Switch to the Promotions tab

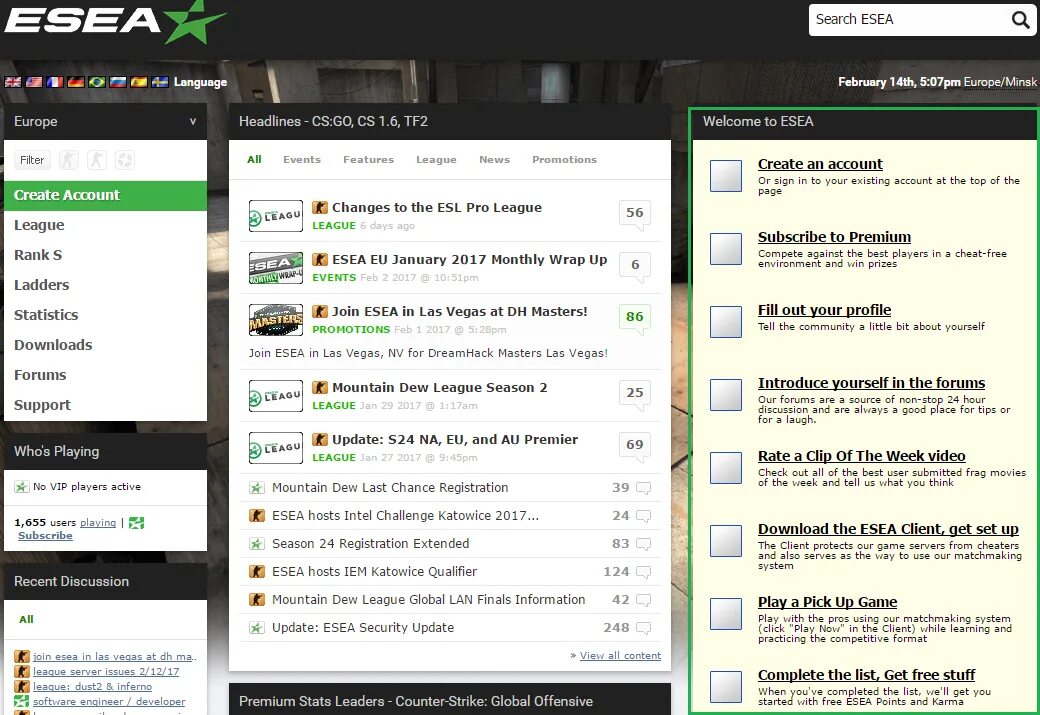564,159
